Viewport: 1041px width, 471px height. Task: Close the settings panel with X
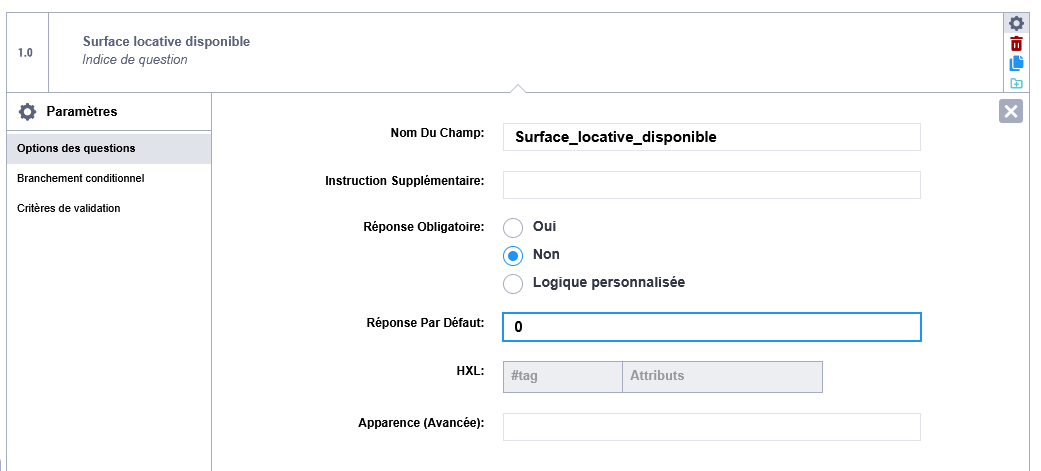pyautogui.click(x=1011, y=111)
